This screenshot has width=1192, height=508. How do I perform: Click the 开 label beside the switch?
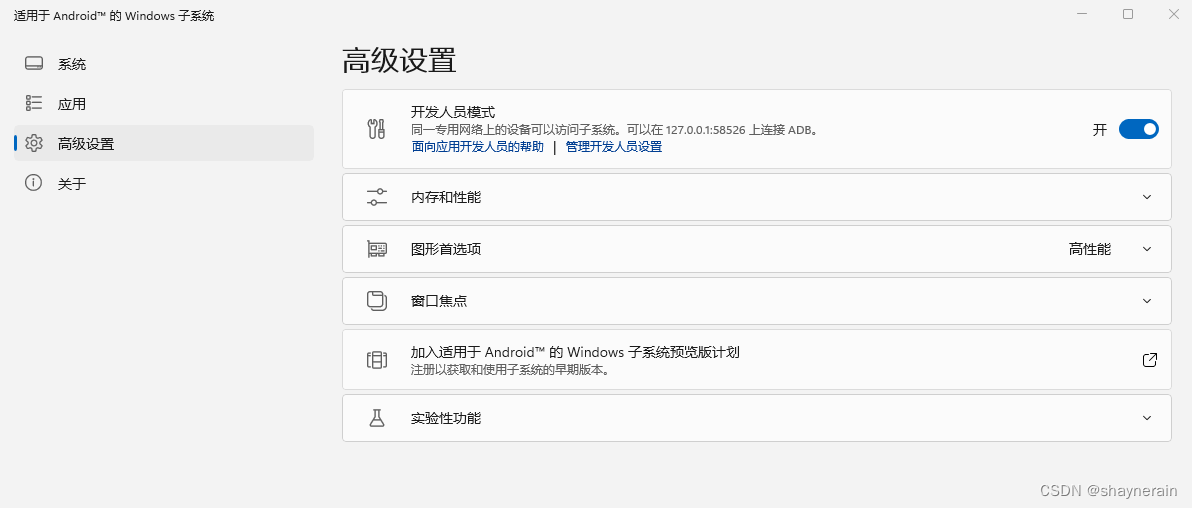coord(1099,129)
